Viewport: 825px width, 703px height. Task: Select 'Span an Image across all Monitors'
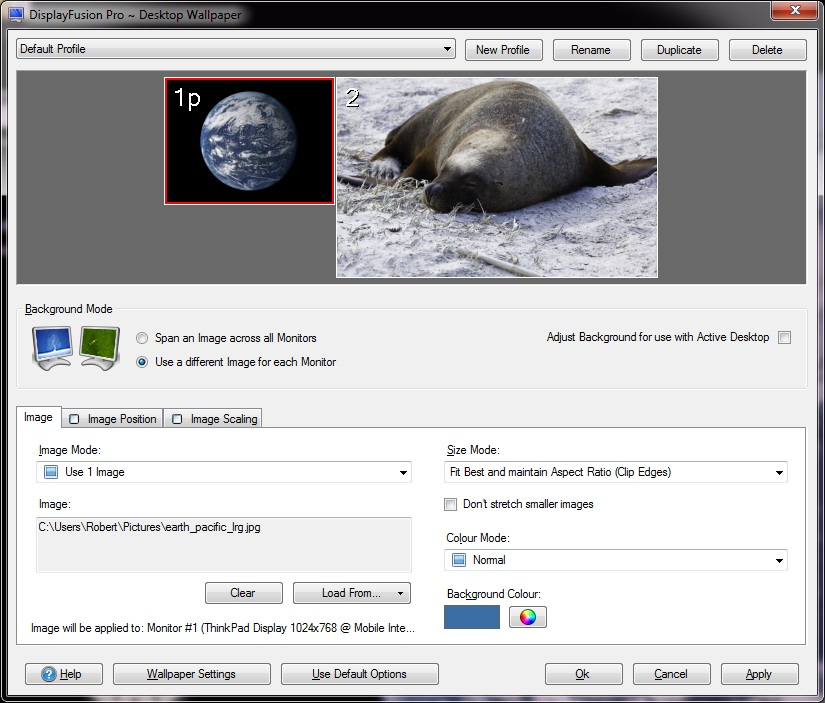[x=142, y=338]
